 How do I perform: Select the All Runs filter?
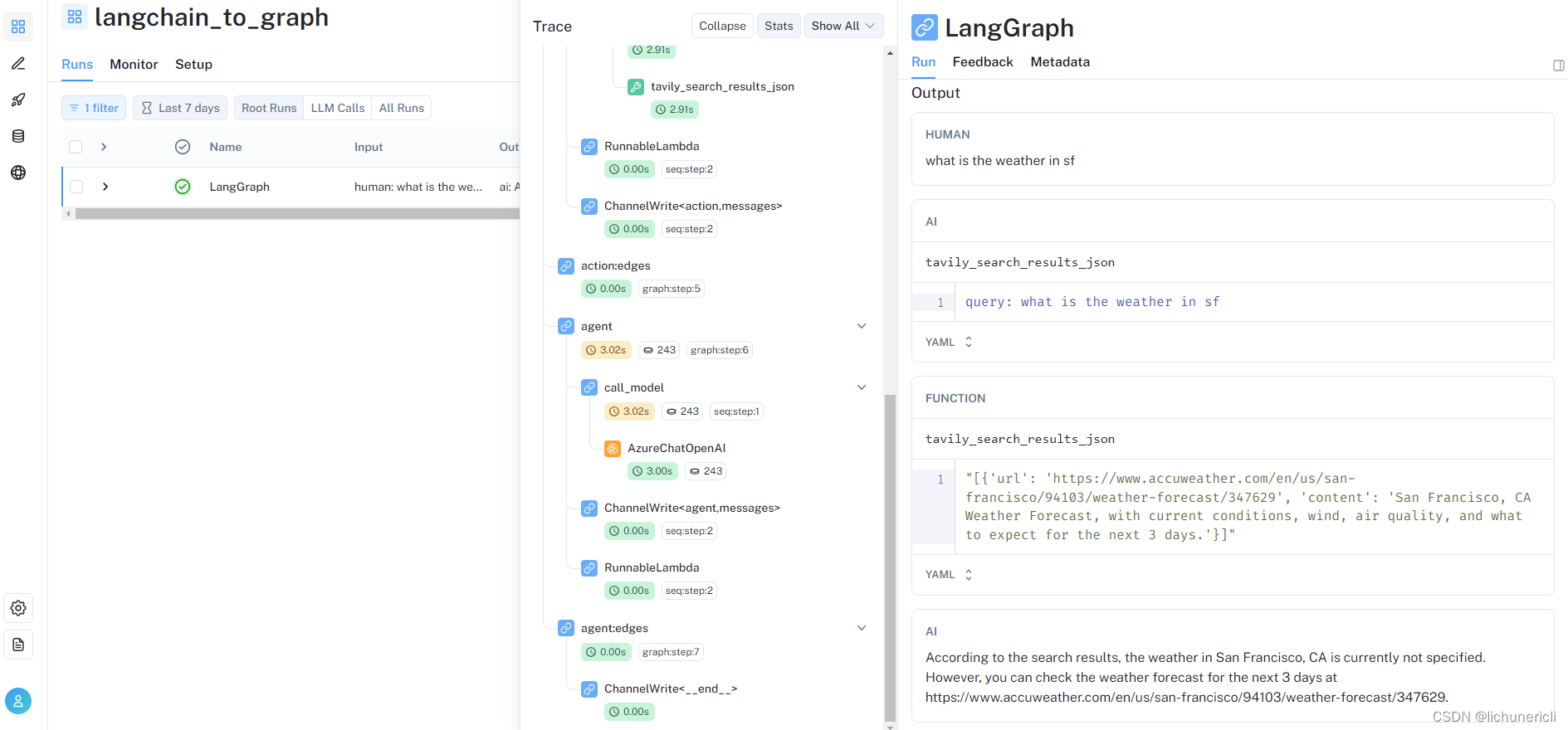(402, 108)
